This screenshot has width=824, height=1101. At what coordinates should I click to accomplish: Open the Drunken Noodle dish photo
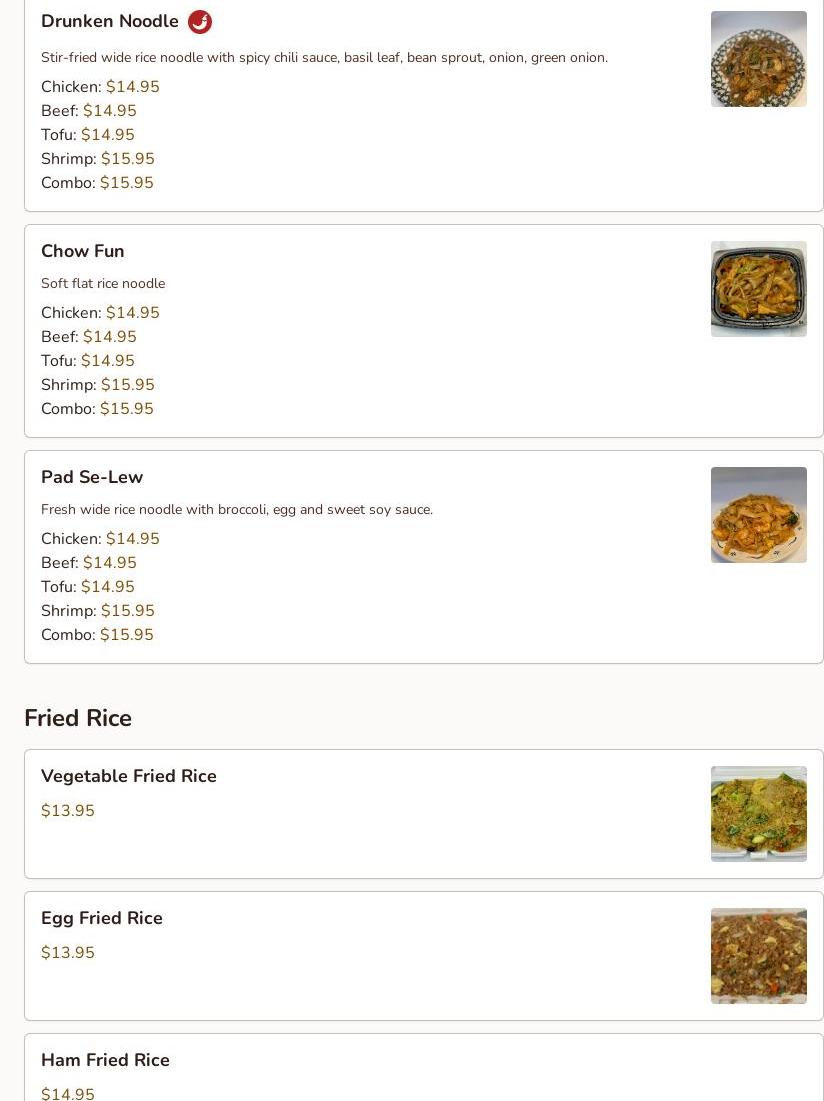pyautogui.click(x=759, y=59)
